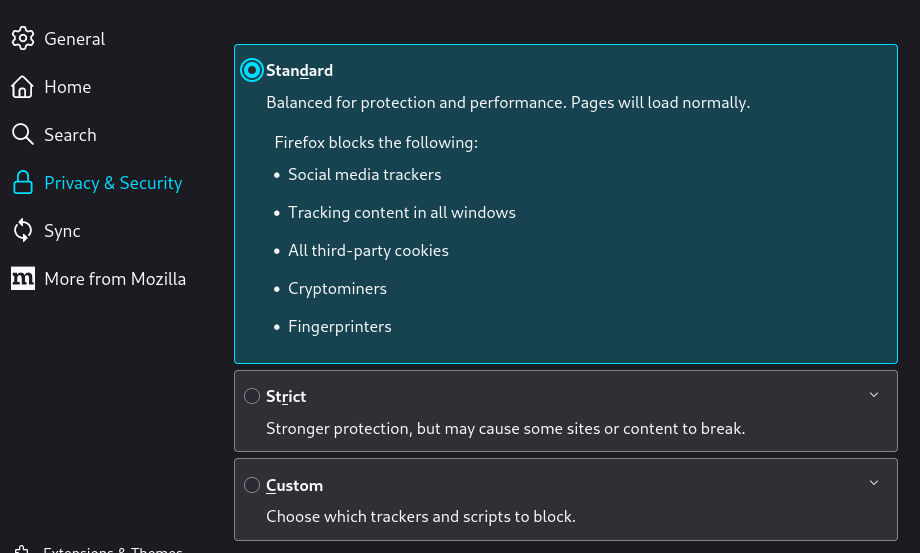Image resolution: width=920 pixels, height=553 pixels.
Task: Open the Home settings category
Action: [67, 87]
